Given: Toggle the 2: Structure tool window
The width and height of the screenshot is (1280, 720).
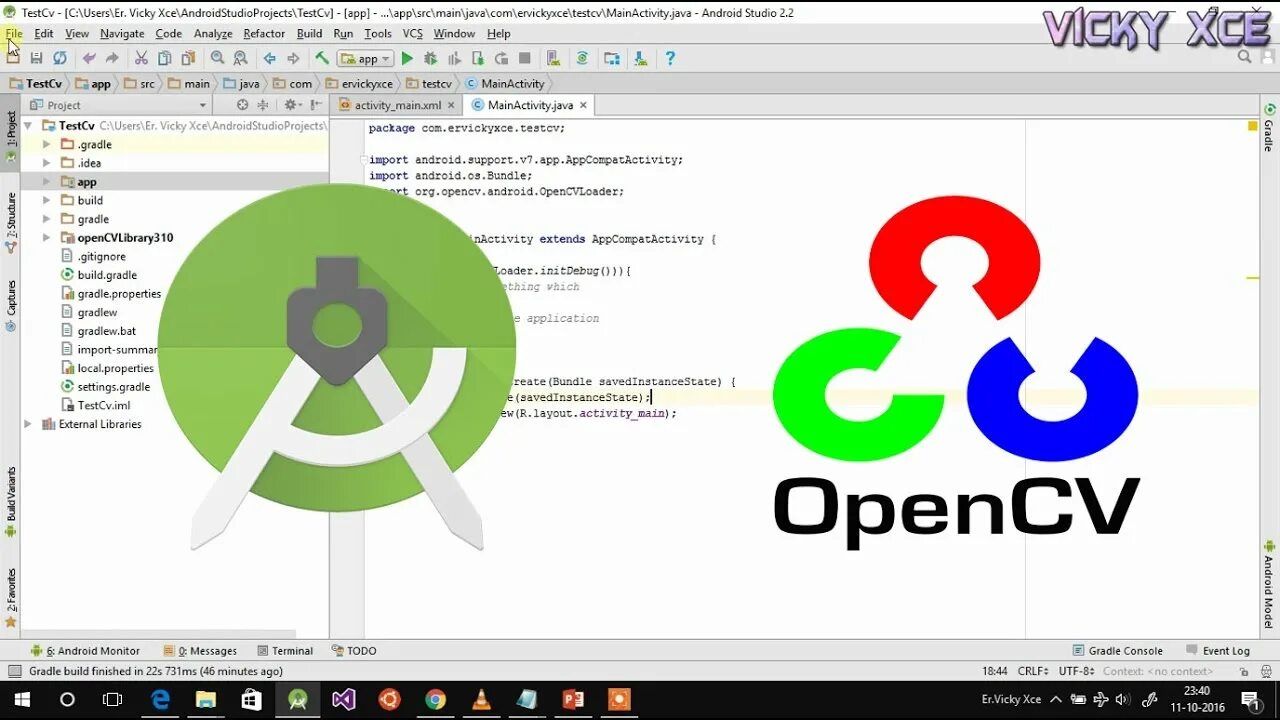Looking at the screenshot, I should click(11, 221).
